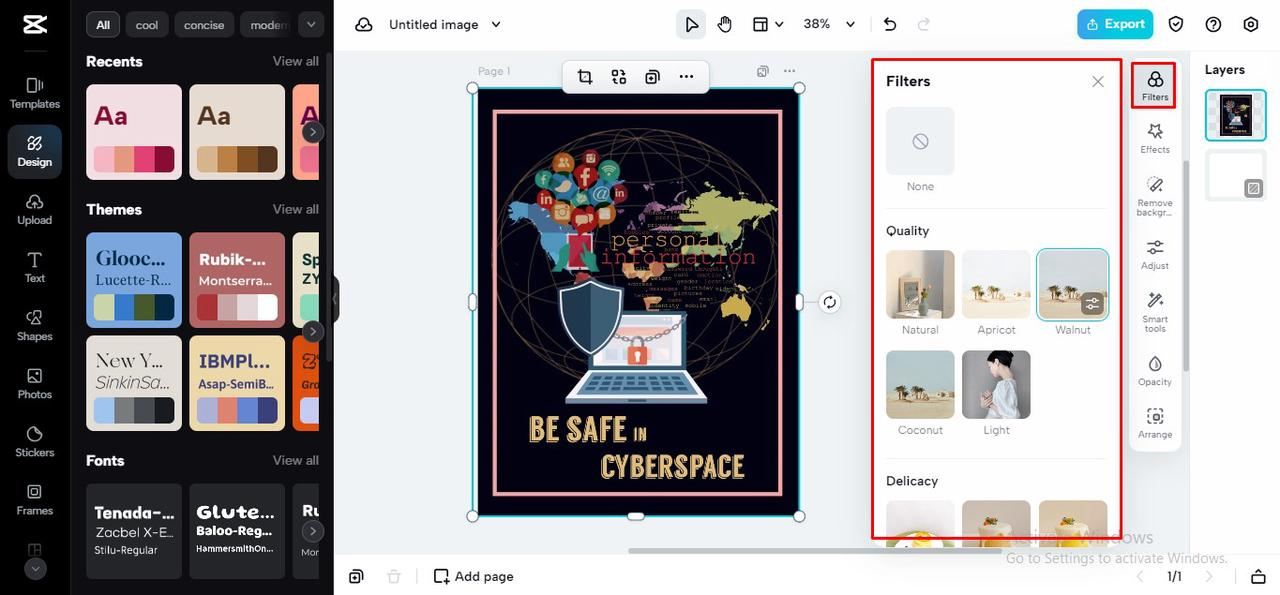View all Themes
The width and height of the screenshot is (1280, 595).
[x=296, y=209]
